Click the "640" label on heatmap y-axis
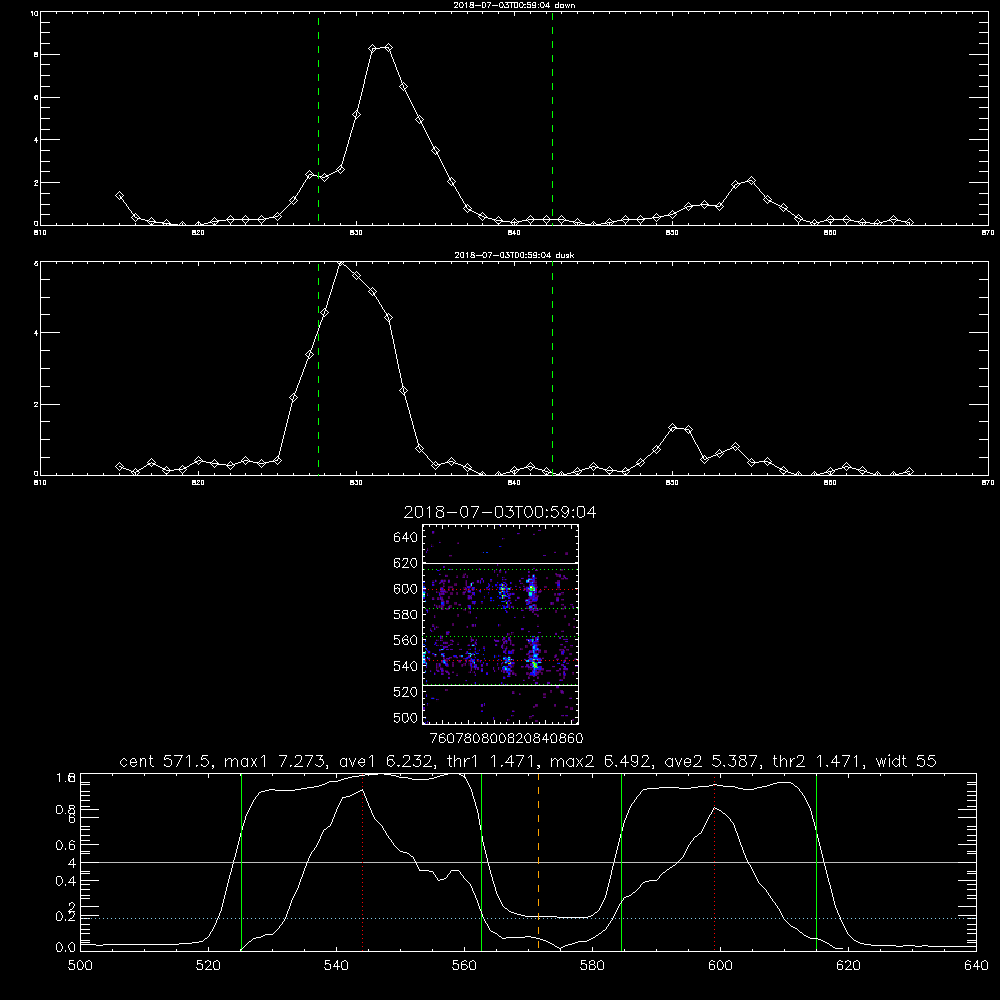This screenshot has width=1000, height=1000. tap(405, 537)
